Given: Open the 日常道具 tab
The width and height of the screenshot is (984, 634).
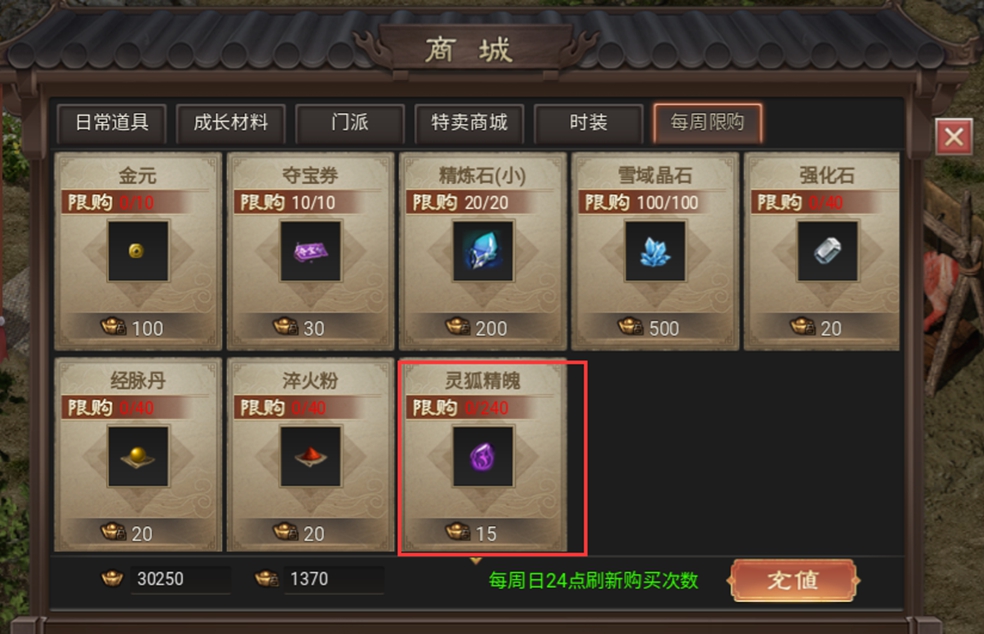Looking at the screenshot, I should point(112,122).
